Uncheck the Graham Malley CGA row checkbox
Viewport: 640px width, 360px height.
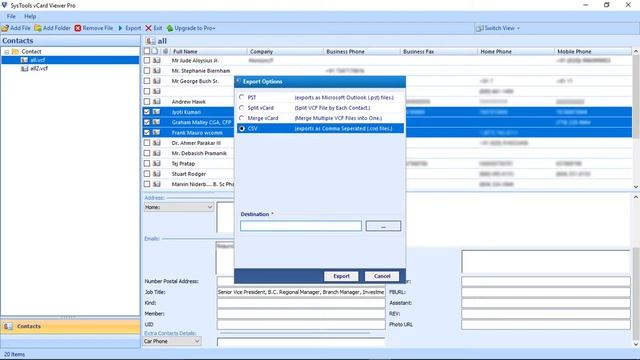click(x=147, y=122)
